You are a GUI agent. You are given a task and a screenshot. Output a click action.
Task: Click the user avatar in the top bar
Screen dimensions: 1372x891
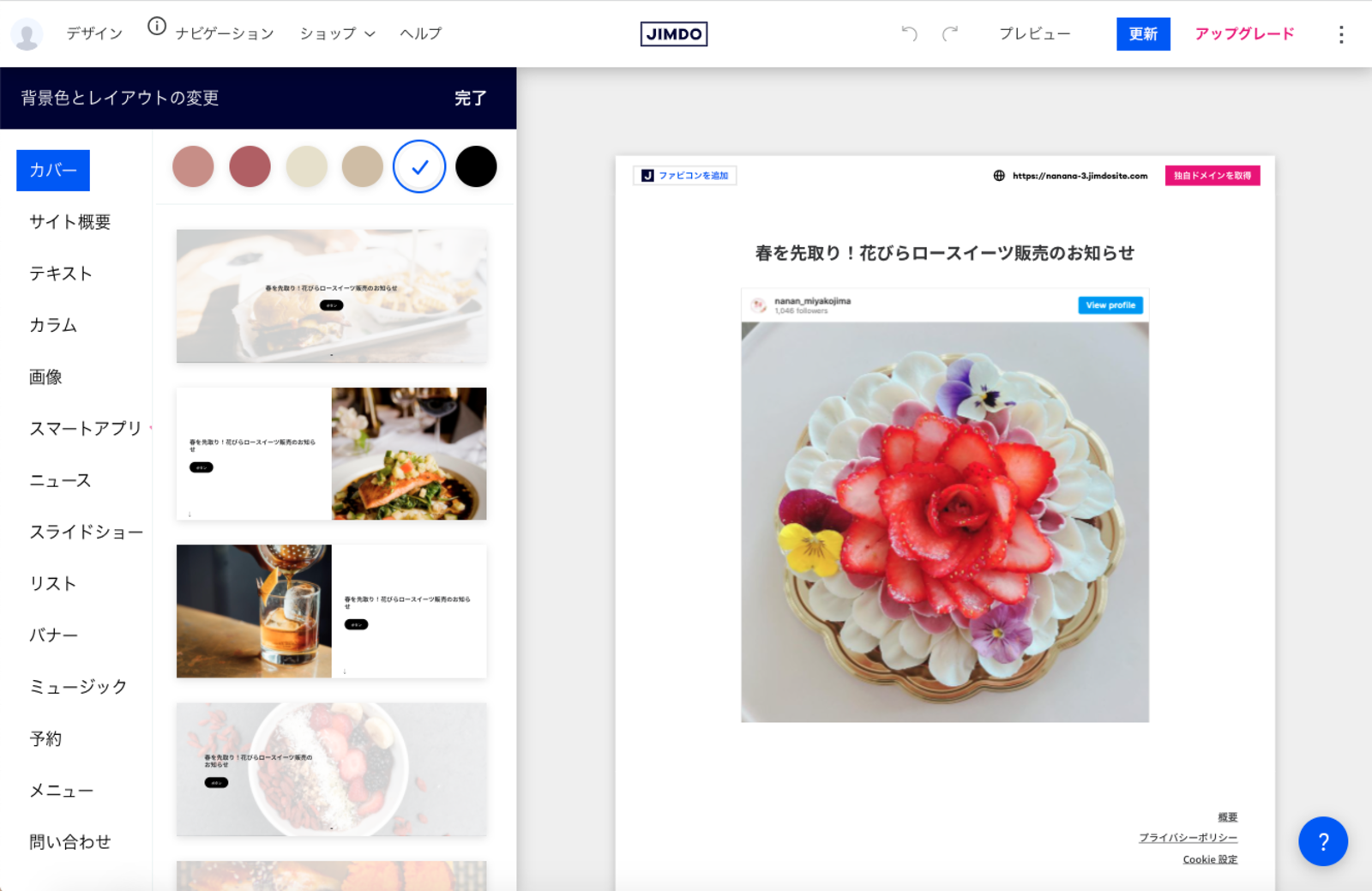27,33
